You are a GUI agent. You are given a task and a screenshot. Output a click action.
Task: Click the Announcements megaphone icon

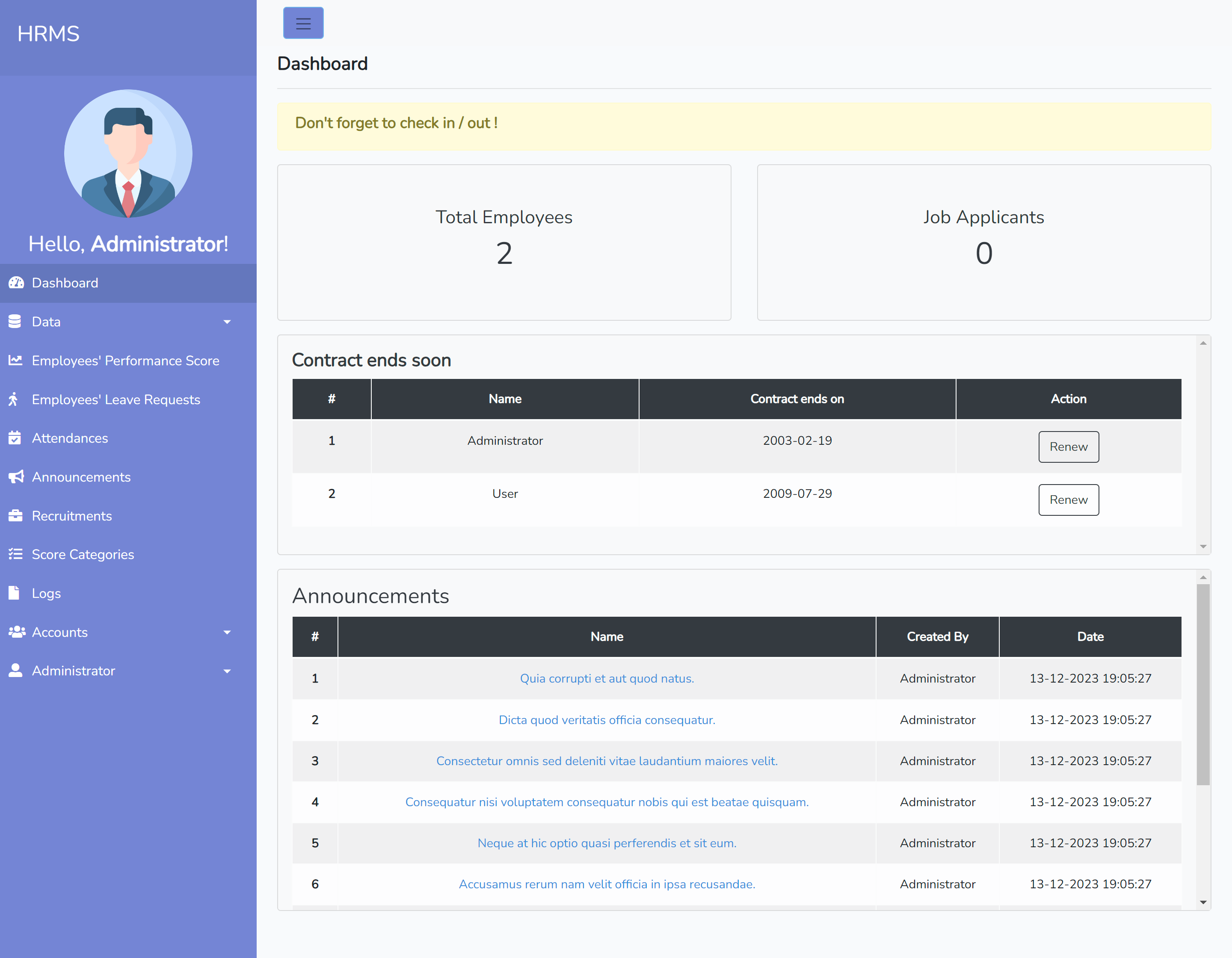(16, 477)
